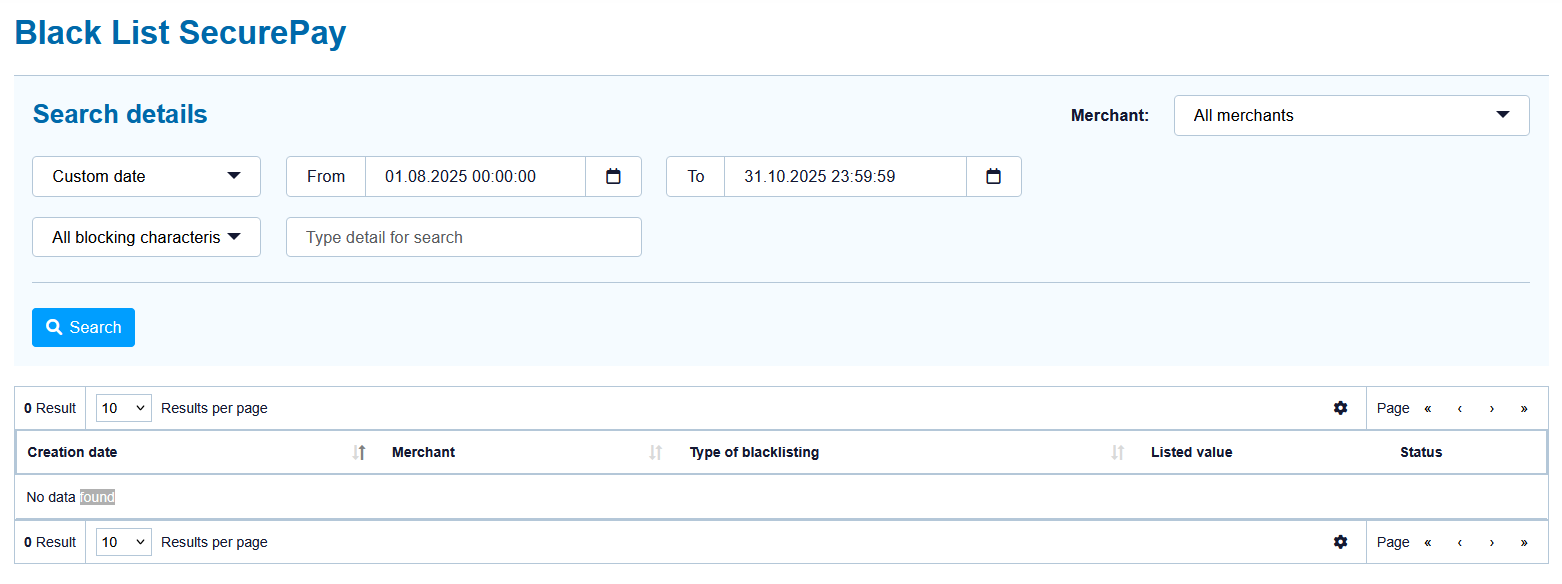The height and width of the screenshot is (584, 1562).
Task: Click the To date text field
Action: point(844,177)
